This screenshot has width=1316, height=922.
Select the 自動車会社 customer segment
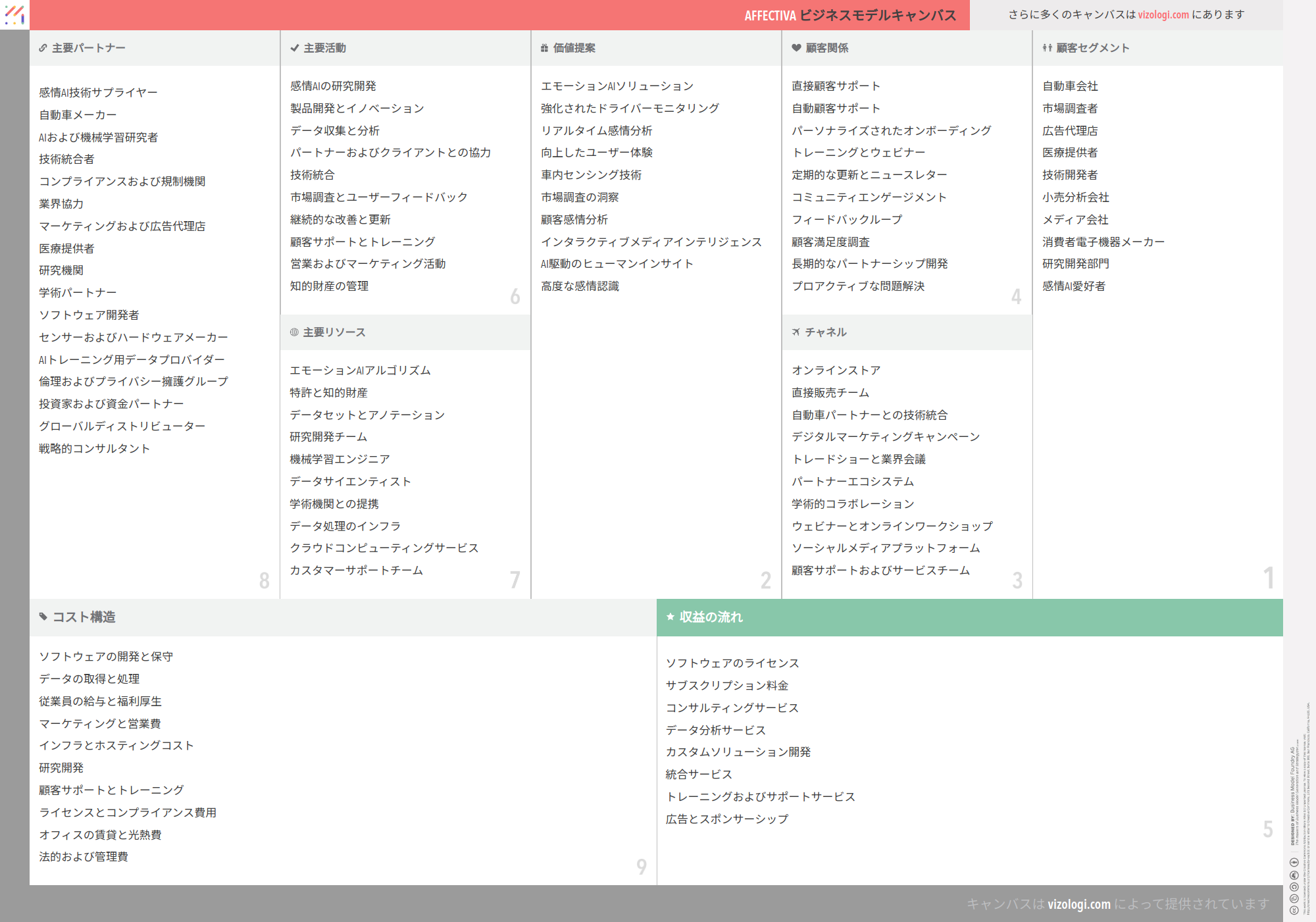click(x=1070, y=86)
